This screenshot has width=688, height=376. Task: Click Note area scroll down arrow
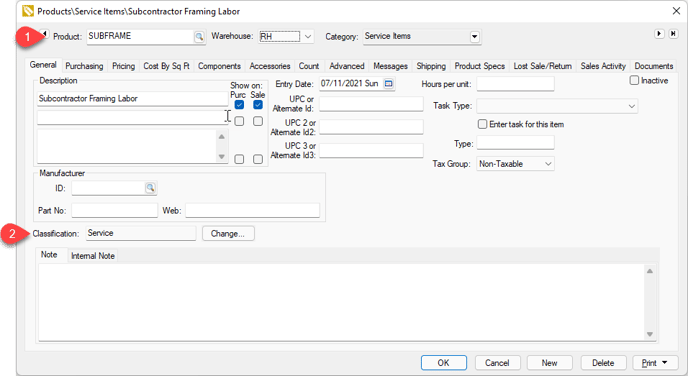point(649,334)
